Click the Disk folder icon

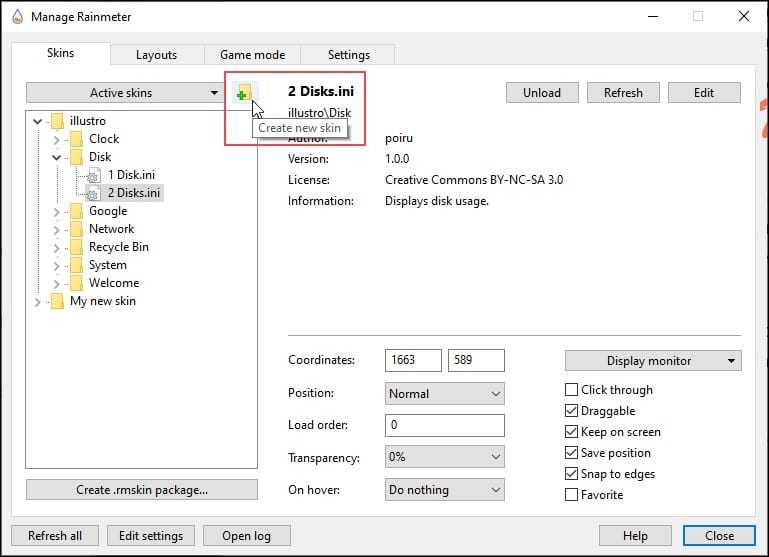pos(77,157)
